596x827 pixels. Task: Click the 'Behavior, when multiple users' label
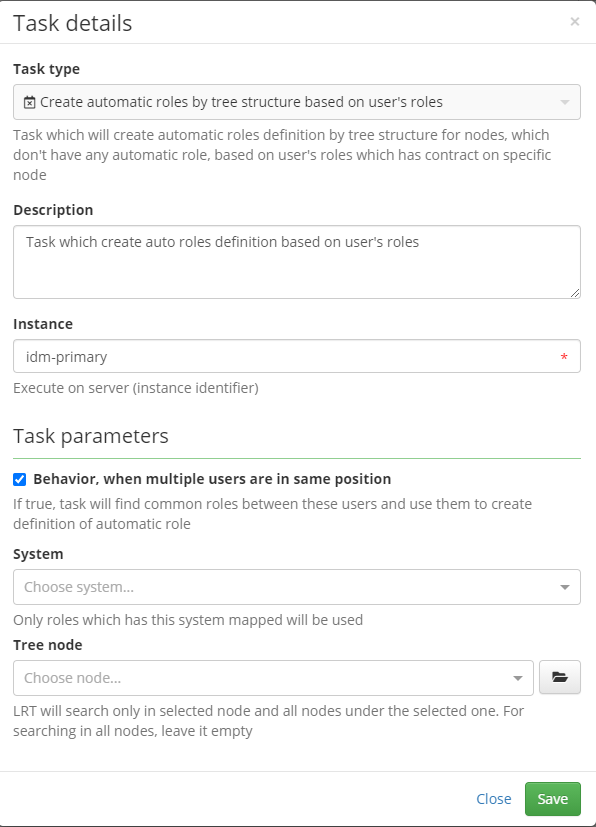coord(212,479)
